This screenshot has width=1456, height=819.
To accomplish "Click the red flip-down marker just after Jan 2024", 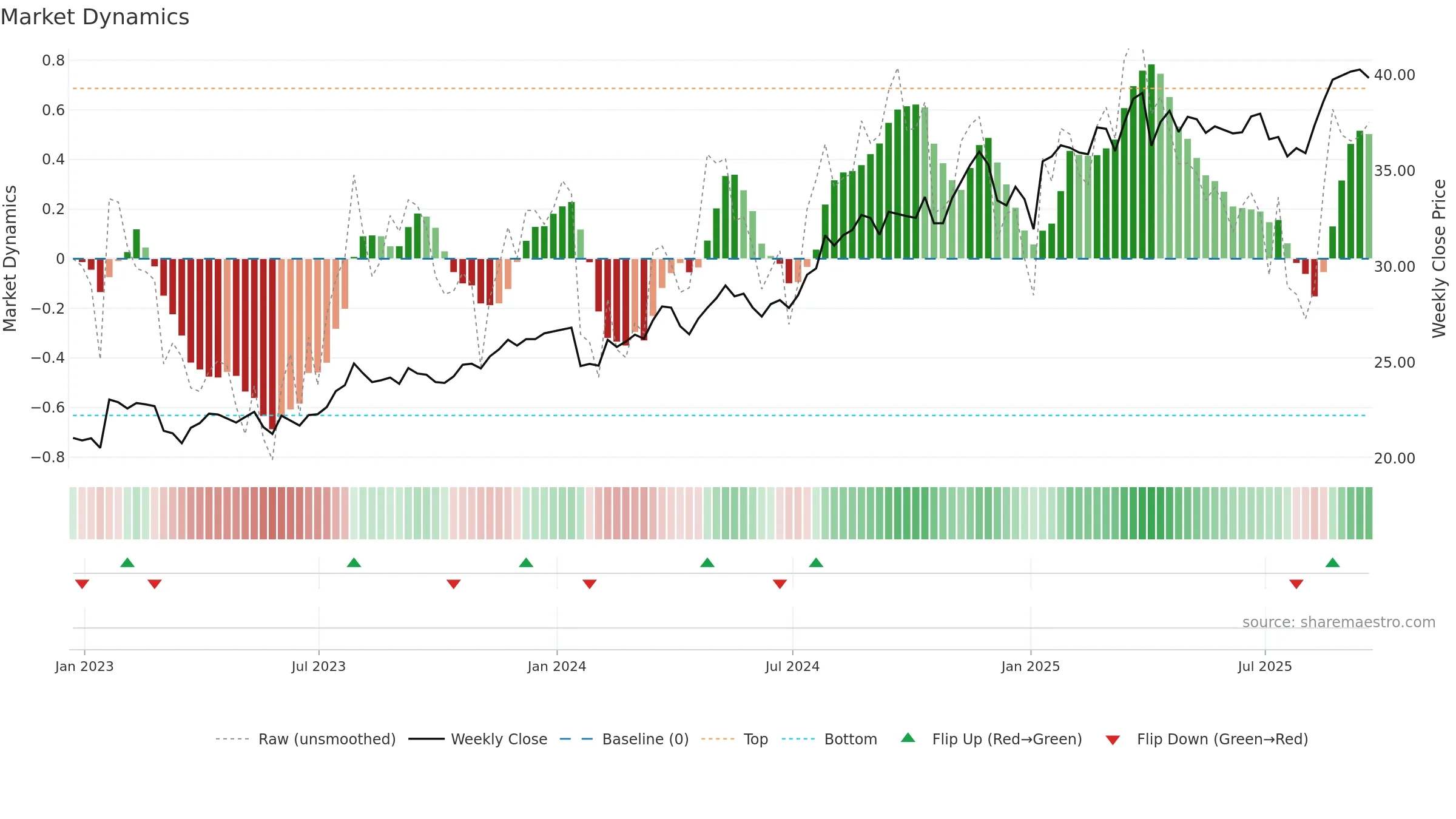I will (589, 584).
